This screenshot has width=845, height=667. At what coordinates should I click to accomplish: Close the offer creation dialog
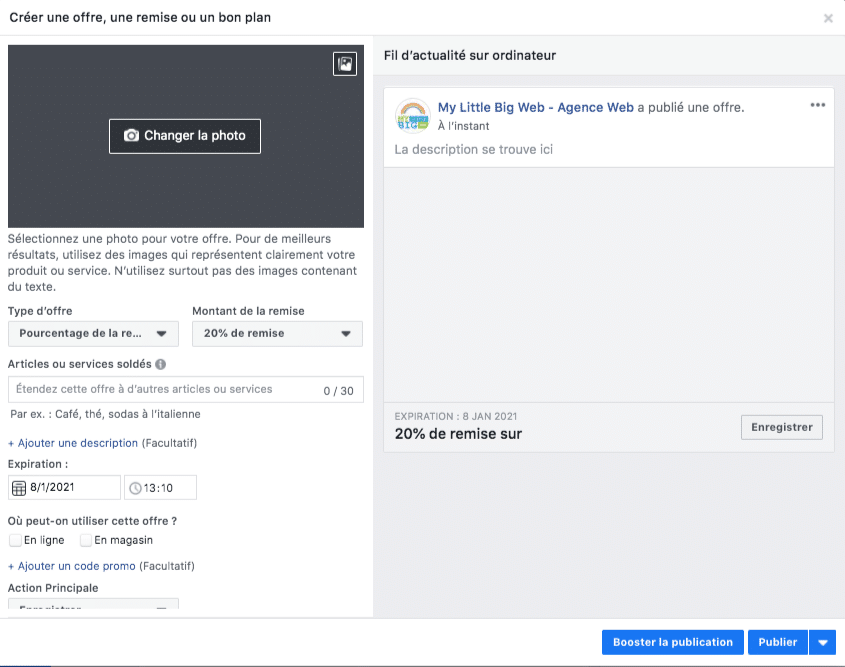click(x=828, y=18)
